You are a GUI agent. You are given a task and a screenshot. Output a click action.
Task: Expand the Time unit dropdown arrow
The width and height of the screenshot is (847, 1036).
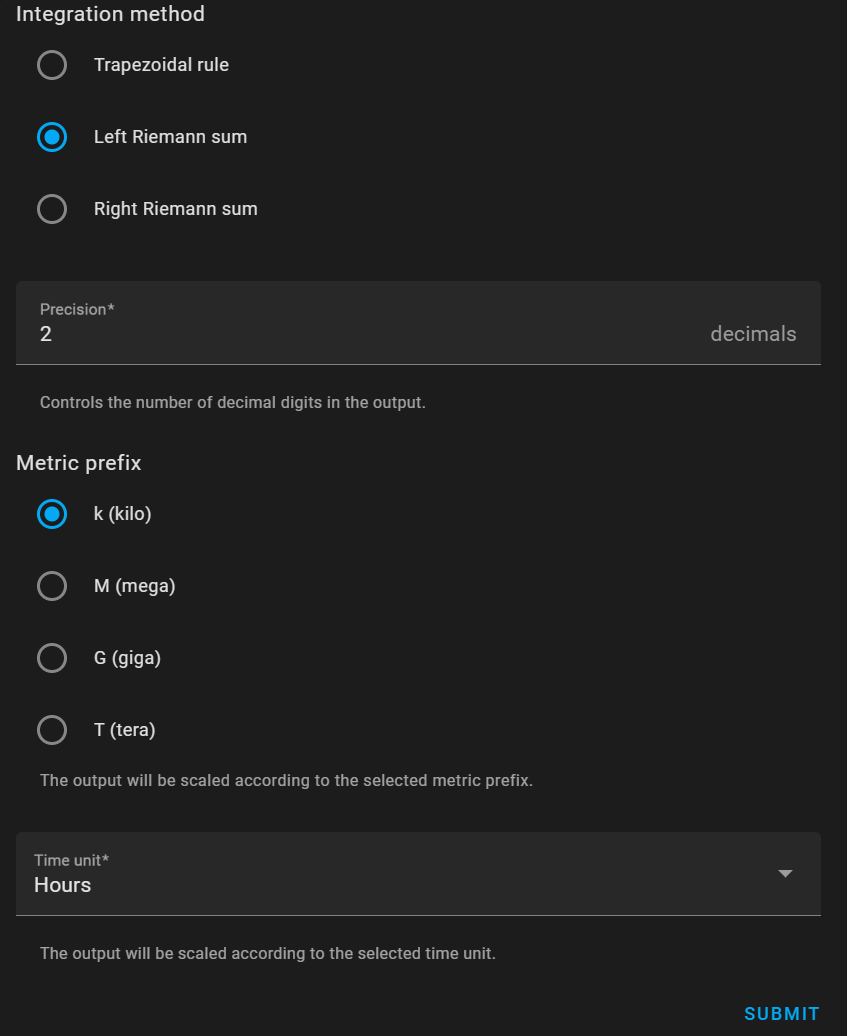click(785, 873)
